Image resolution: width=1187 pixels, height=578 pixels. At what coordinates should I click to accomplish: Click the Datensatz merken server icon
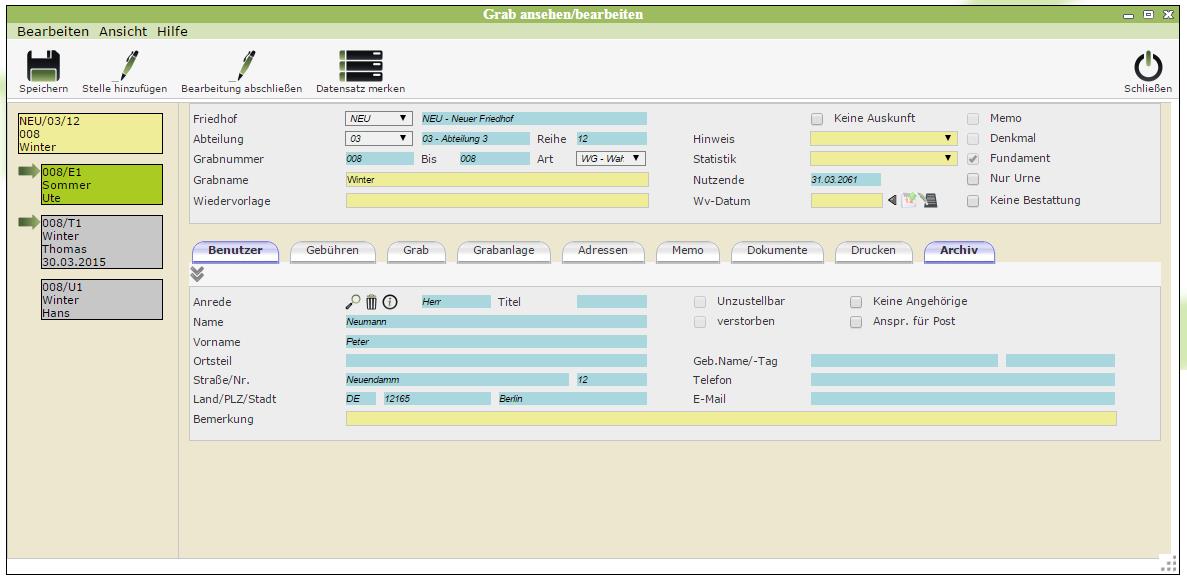[360, 66]
